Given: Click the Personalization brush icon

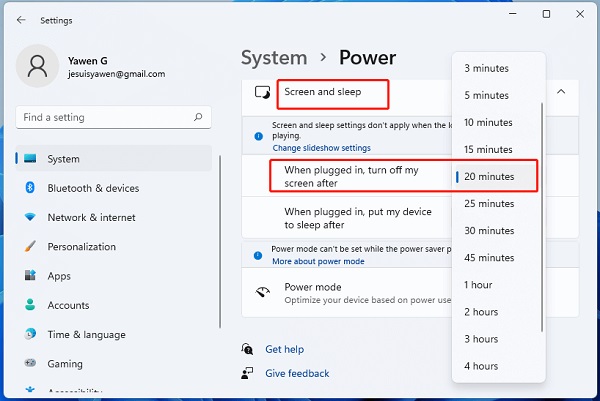Looking at the screenshot, I should point(30,246).
